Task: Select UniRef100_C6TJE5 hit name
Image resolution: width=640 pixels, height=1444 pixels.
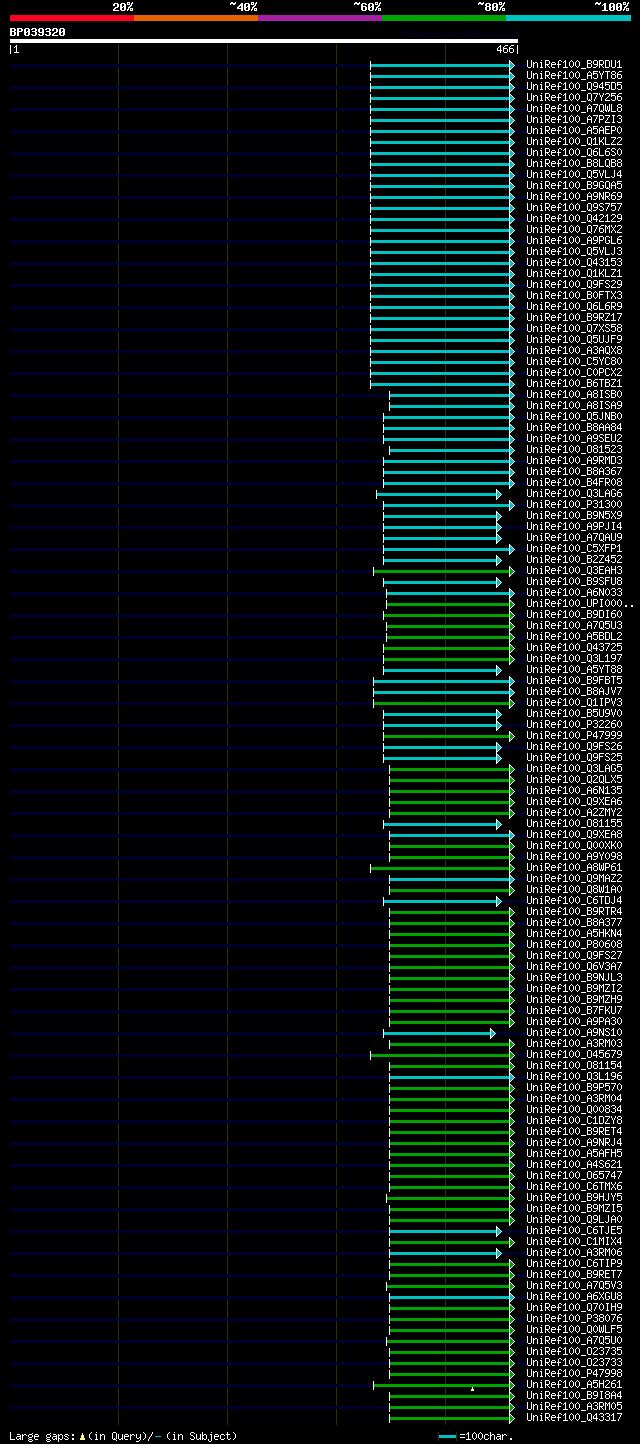Action: pos(574,1231)
